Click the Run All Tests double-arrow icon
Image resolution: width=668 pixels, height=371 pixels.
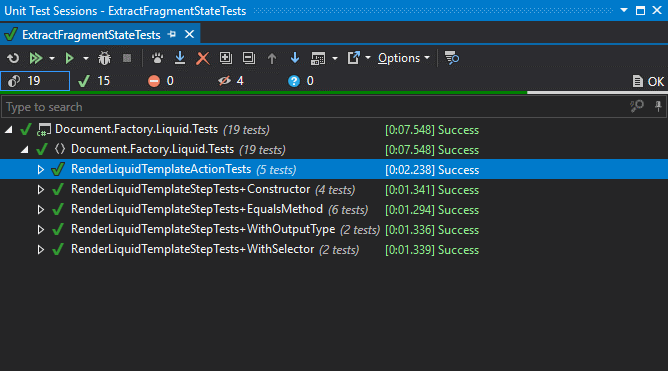click(x=36, y=58)
